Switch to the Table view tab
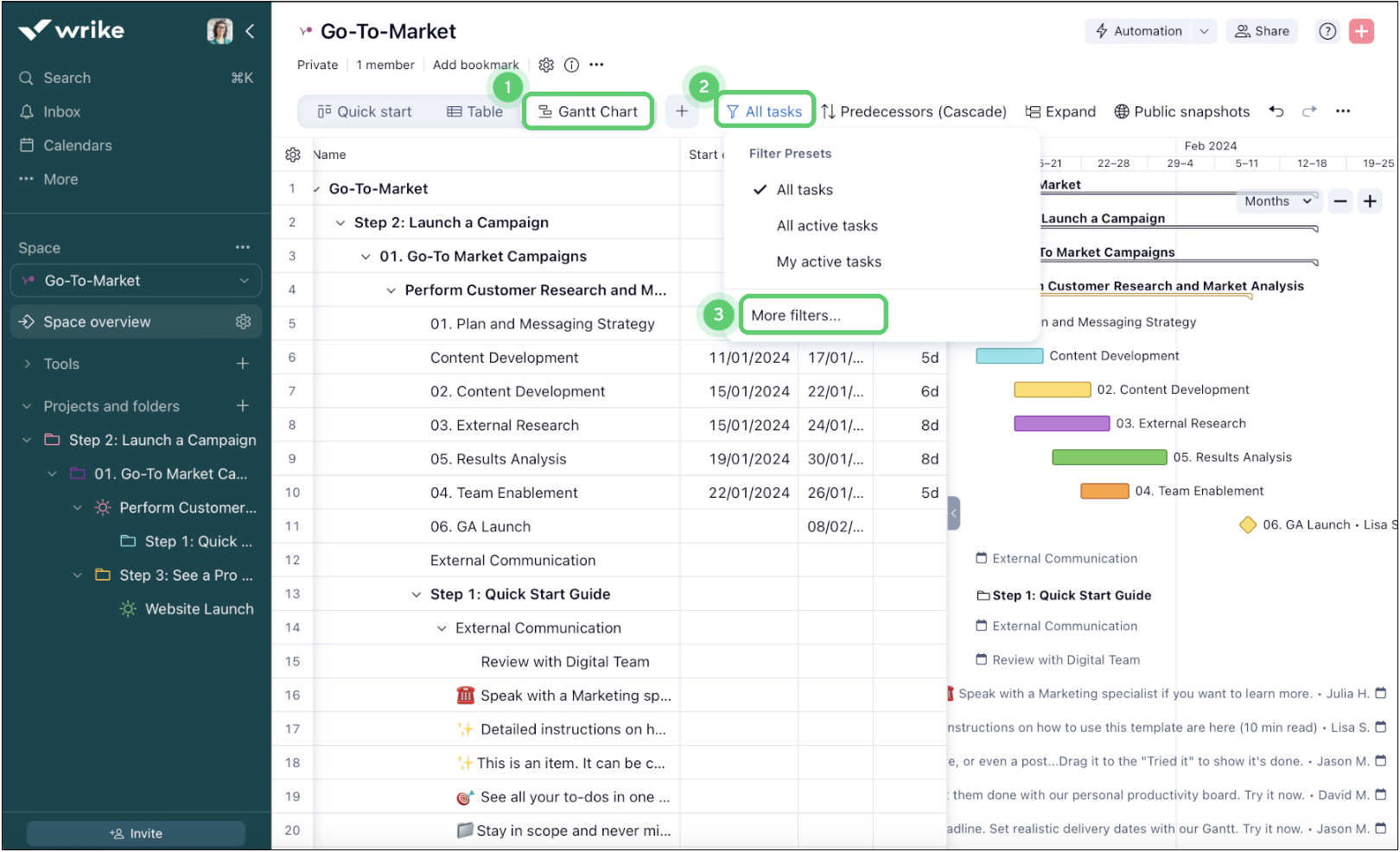Image resolution: width=1400 pixels, height=852 pixels. [x=473, y=111]
